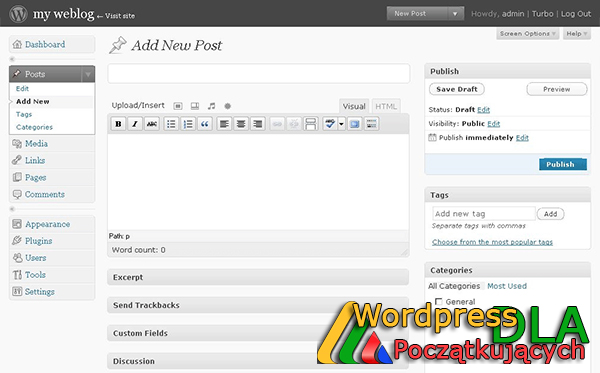Screen dimensions: 600x373
Task: Click the Add an Image upload icon
Action: (x=178, y=106)
